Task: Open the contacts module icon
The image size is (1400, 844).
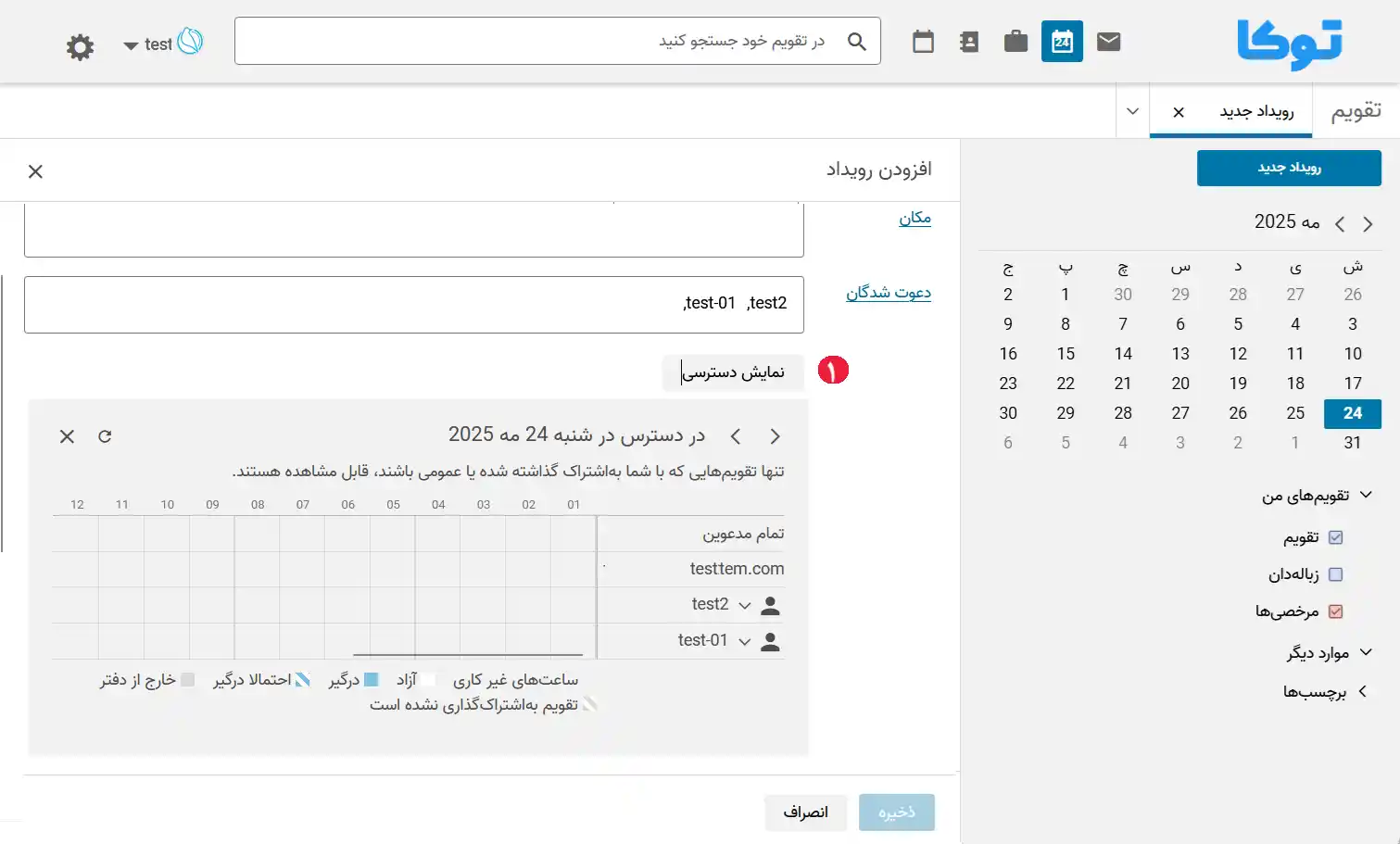Action: 969,42
